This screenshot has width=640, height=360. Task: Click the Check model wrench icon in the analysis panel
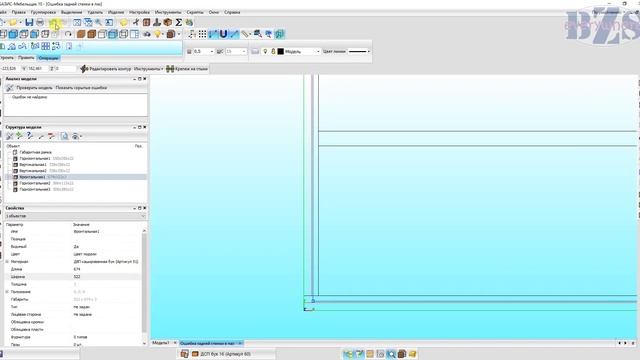point(10,88)
